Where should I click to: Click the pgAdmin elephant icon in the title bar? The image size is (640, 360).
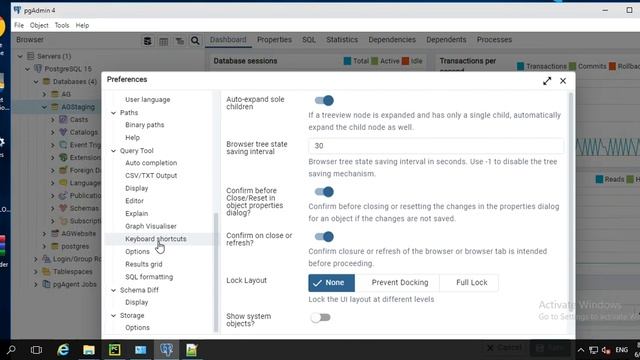[x=17, y=10]
